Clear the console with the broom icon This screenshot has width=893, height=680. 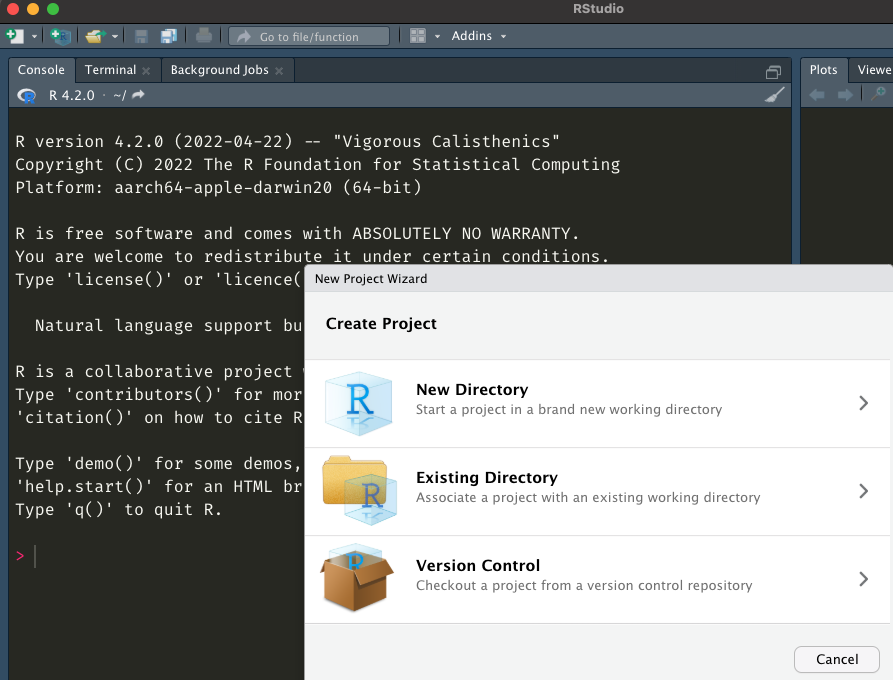tap(774, 95)
